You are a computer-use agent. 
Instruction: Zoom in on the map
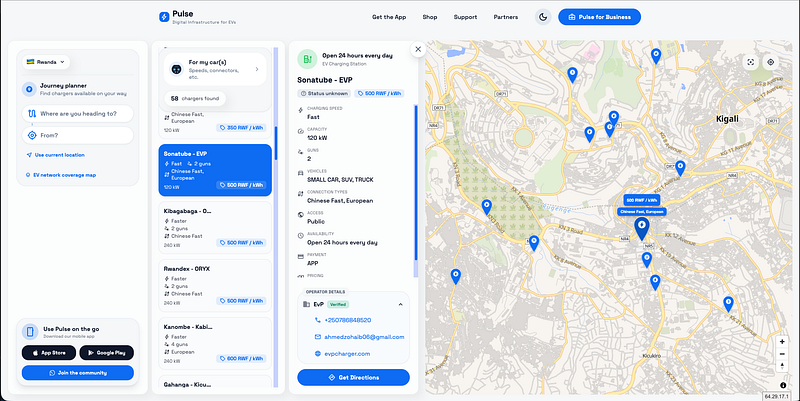coord(782,341)
